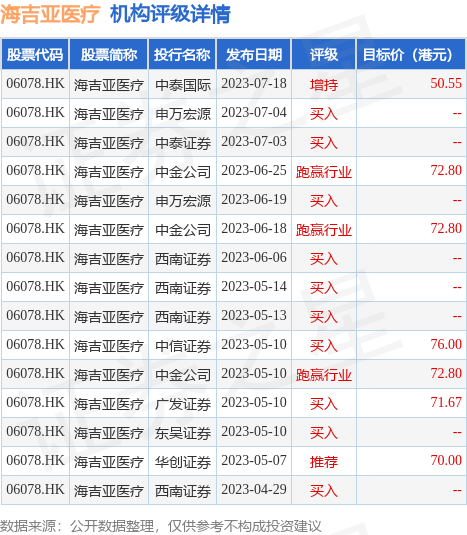This screenshot has height=535, width=467.
Task: Click target price 76.00
Action: pos(446,345)
